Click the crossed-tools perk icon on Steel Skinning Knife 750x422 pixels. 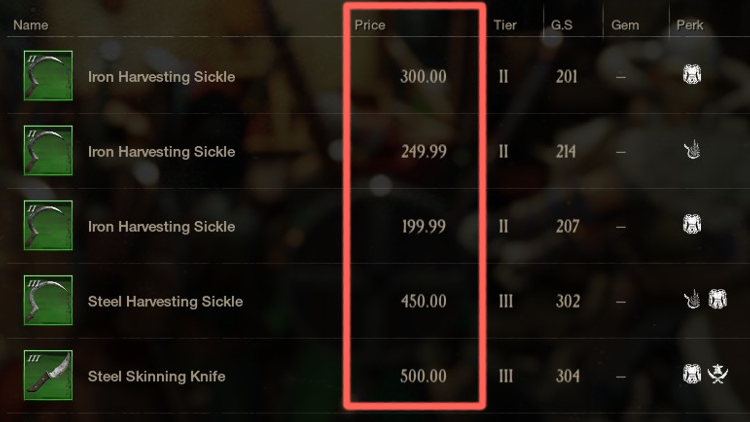[x=716, y=376]
